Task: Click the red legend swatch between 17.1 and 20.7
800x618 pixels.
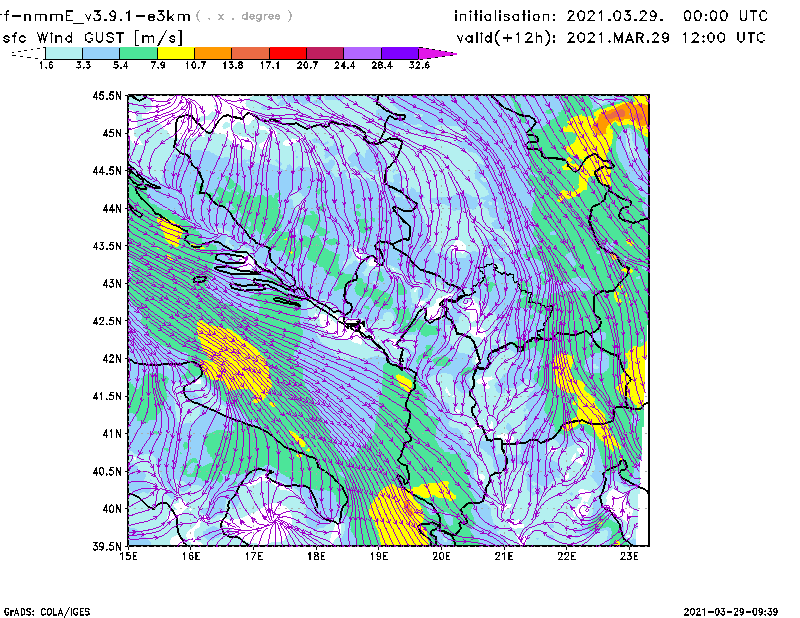Action: (288, 53)
